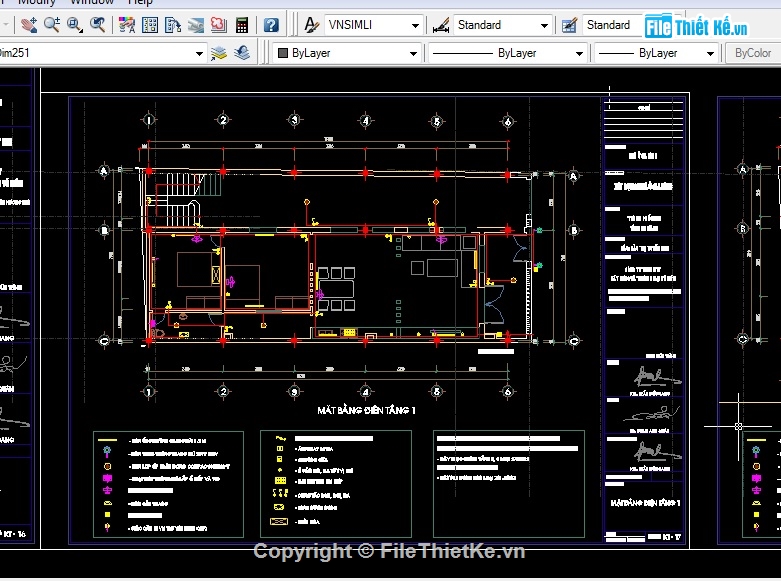Open the Help menu
The image size is (781, 581).
point(140,2)
